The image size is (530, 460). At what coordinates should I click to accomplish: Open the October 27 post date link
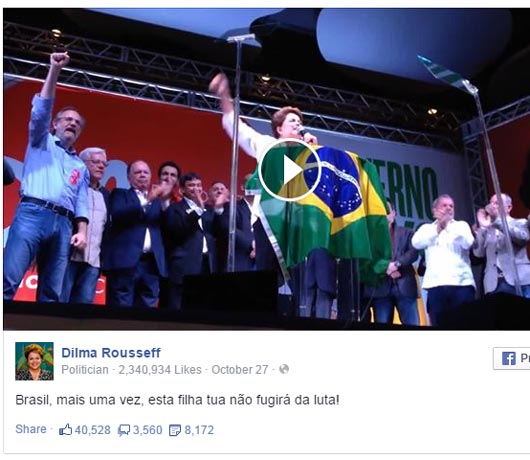click(x=240, y=370)
